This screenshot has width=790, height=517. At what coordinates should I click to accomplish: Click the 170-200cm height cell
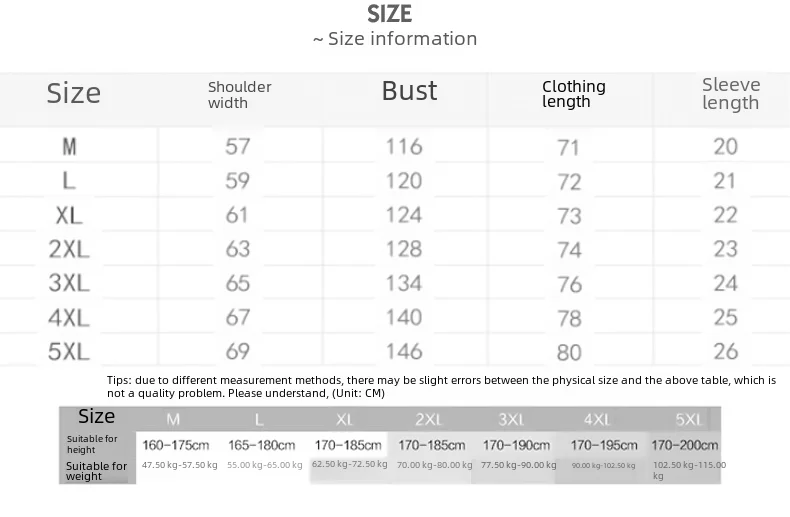click(x=685, y=445)
